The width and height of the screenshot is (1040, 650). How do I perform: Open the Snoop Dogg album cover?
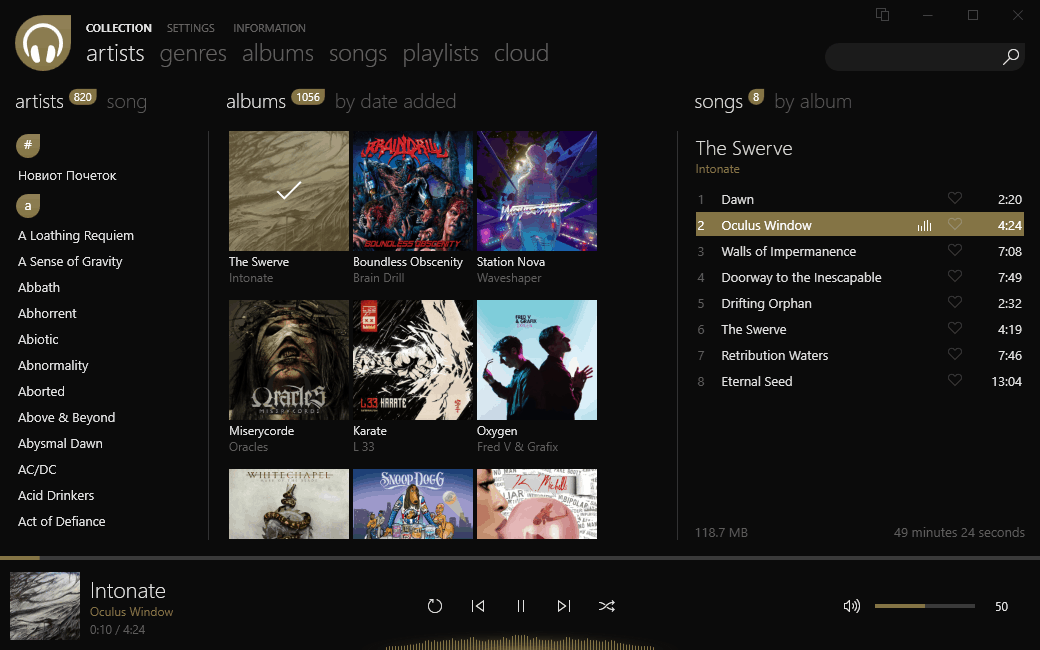[413, 504]
